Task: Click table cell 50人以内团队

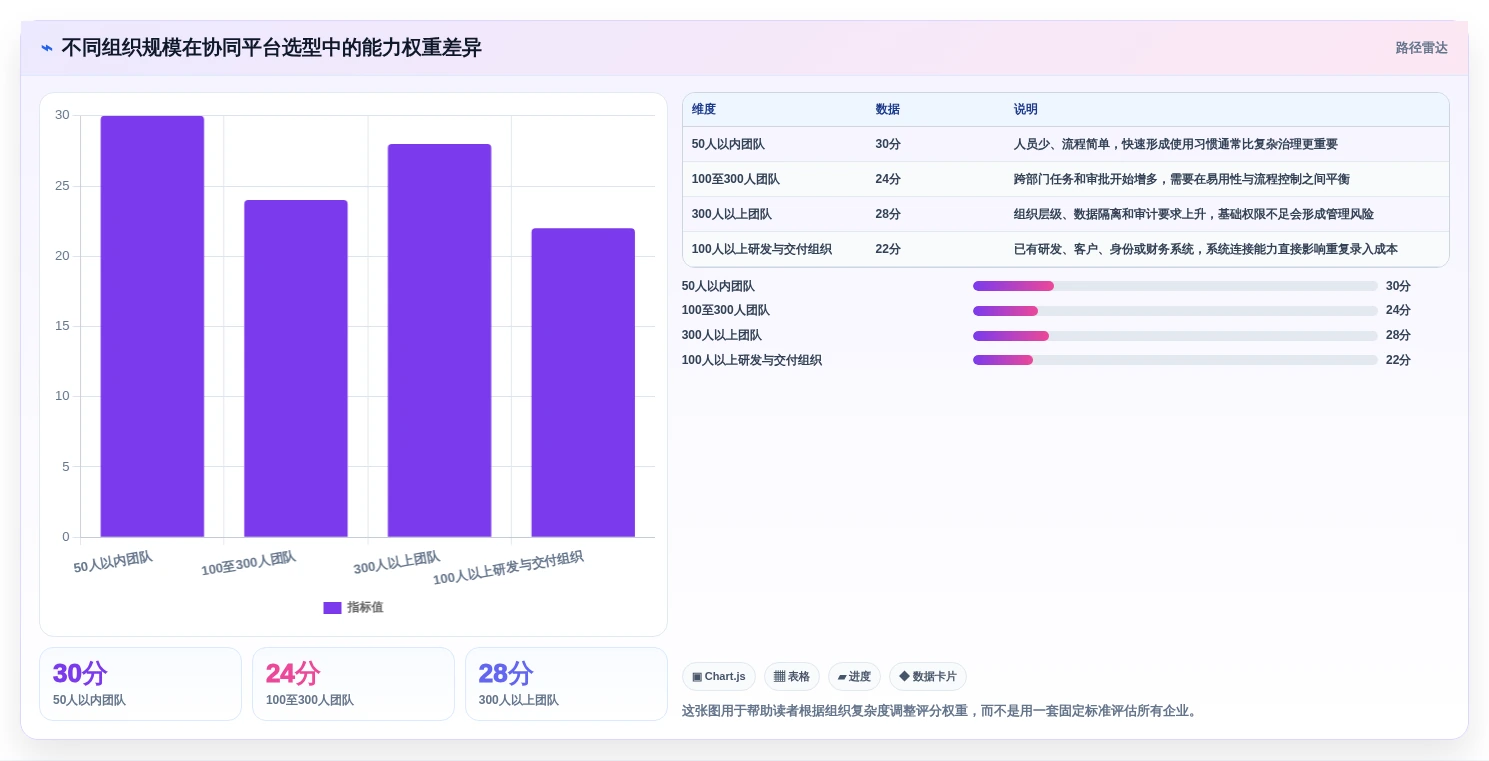Action: (728, 144)
